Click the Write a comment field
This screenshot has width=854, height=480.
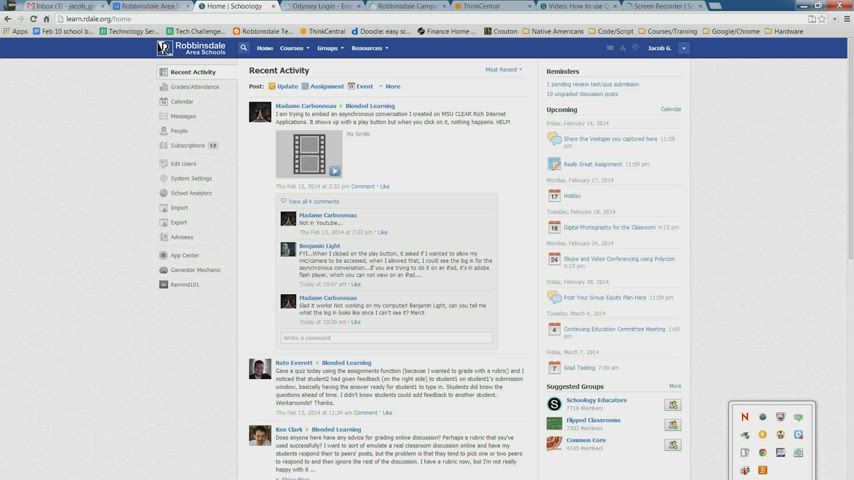tap(386, 338)
